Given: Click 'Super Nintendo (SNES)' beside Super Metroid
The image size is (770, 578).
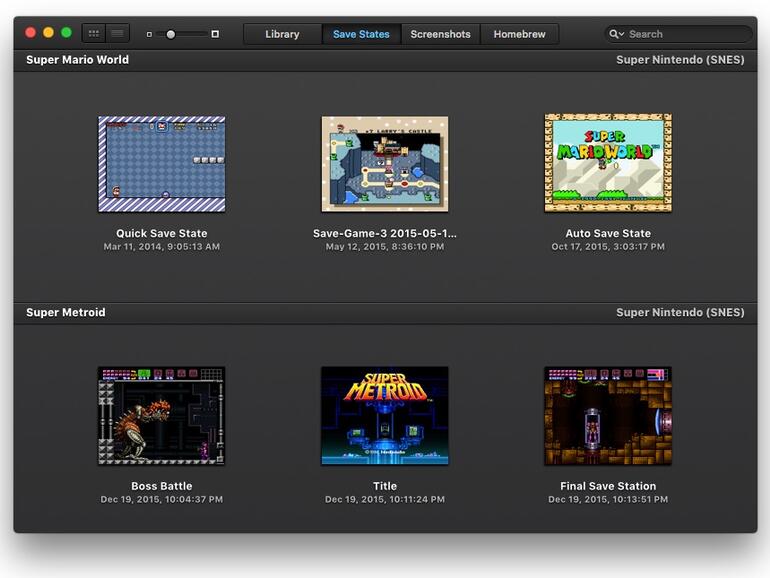Looking at the screenshot, I should pyautogui.click(x=680, y=312).
